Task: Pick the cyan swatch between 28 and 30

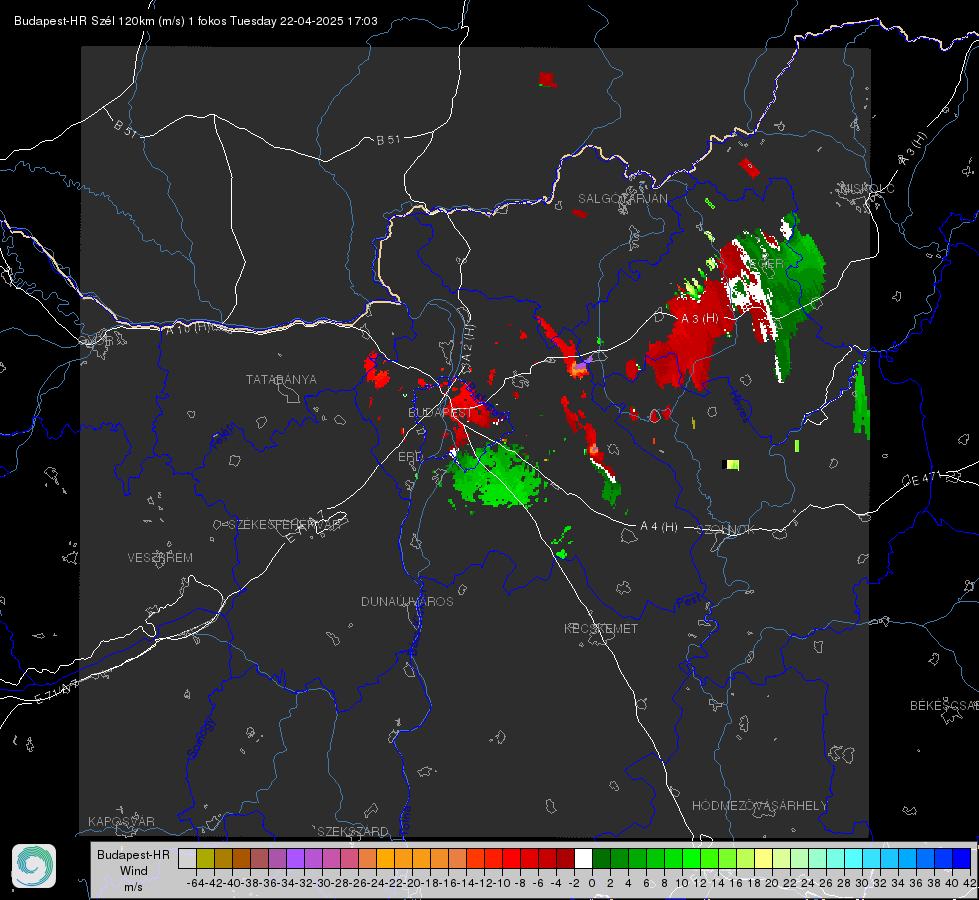Action: pos(854,859)
